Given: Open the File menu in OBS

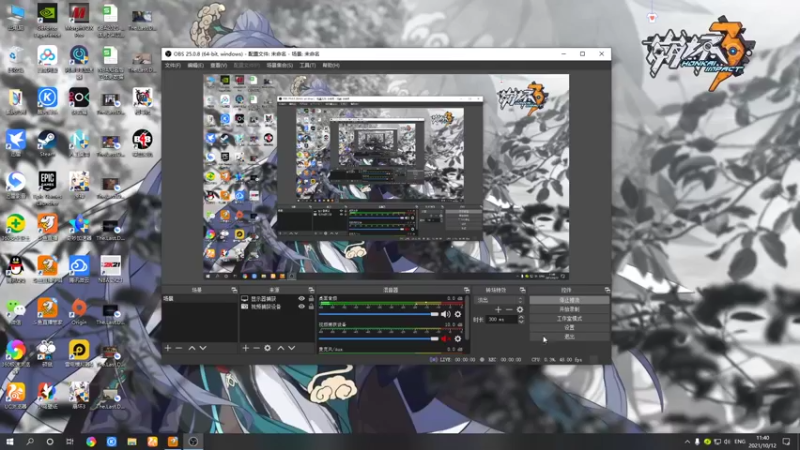Looking at the screenshot, I should (x=172, y=65).
